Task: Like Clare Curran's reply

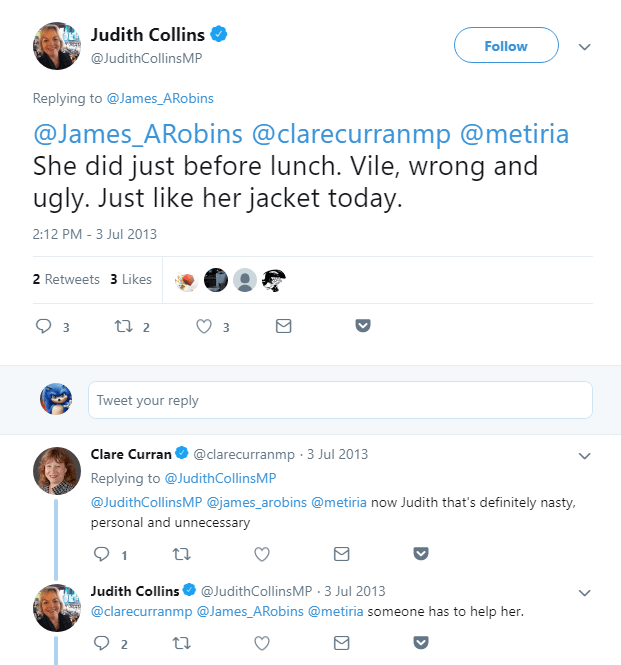Action: [262, 554]
